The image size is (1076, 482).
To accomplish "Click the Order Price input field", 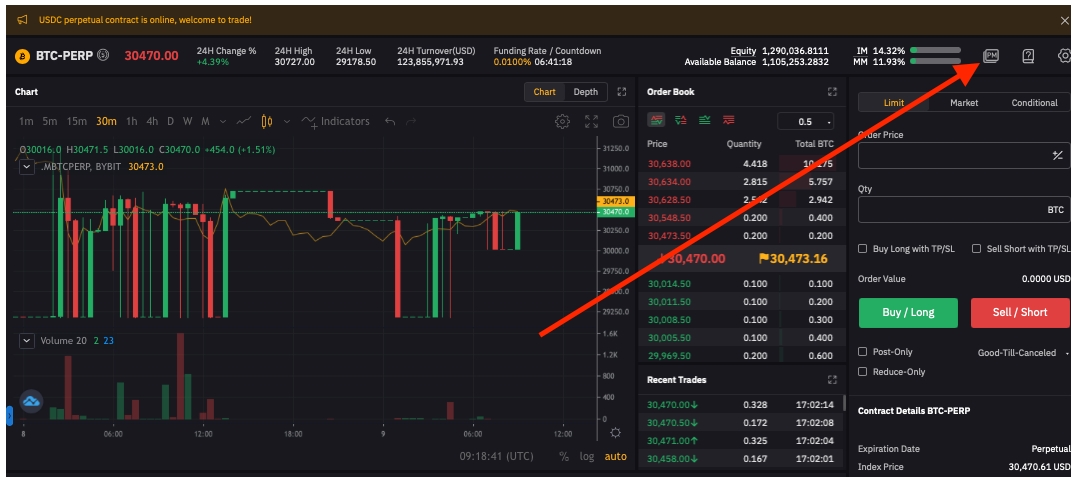I will [950, 156].
